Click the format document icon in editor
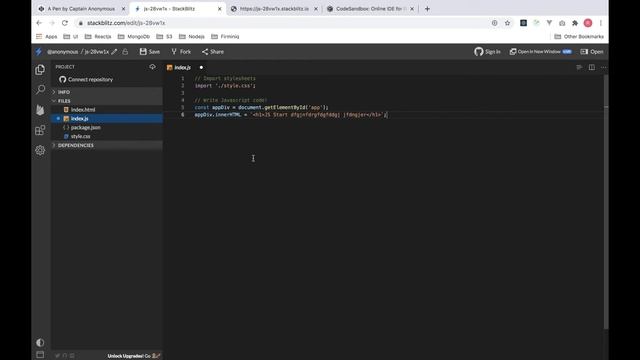The image size is (640, 360). tap(579, 67)
